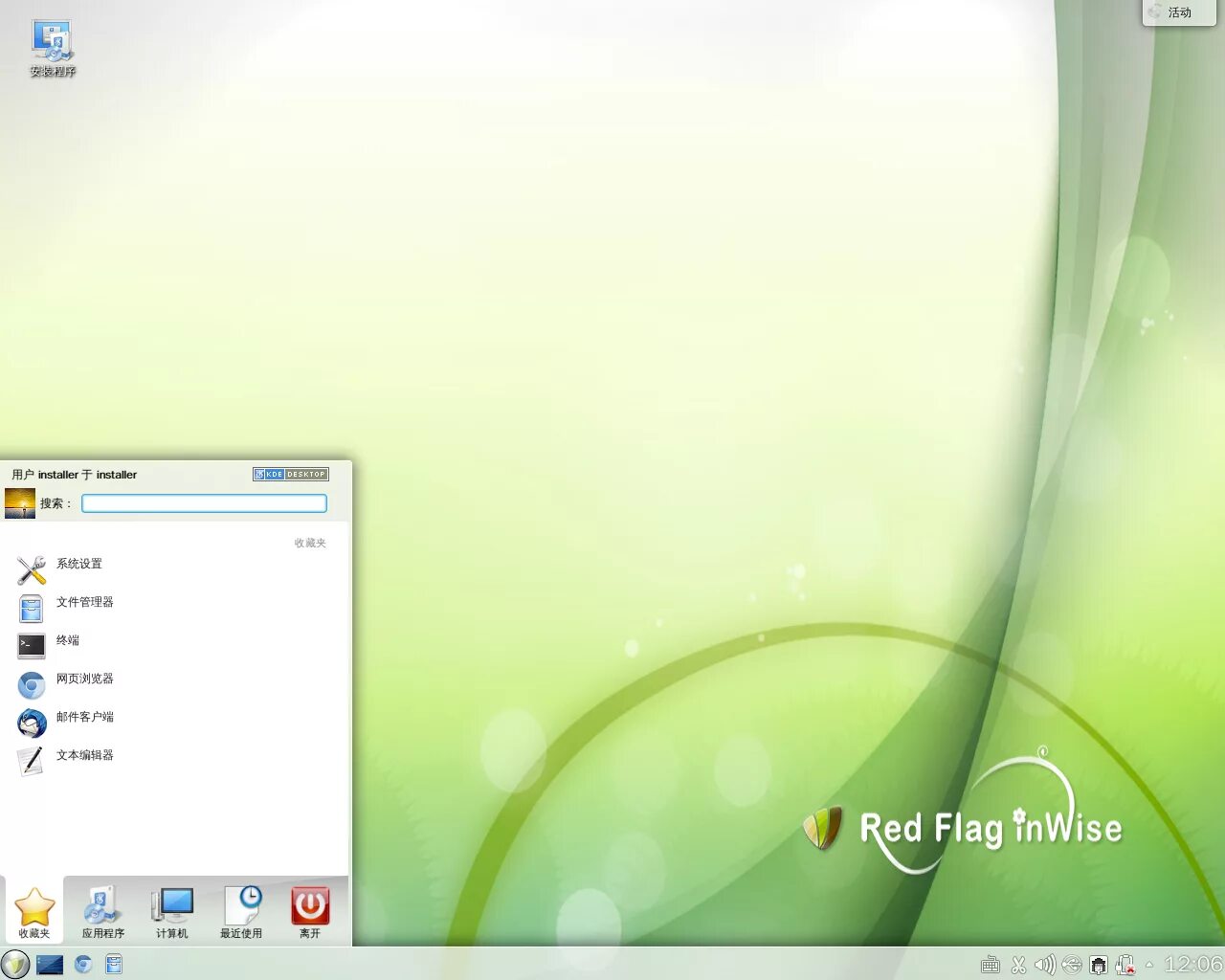Switch to 应用程序 applications tab

pyautogui.click(x=103, y=912)
